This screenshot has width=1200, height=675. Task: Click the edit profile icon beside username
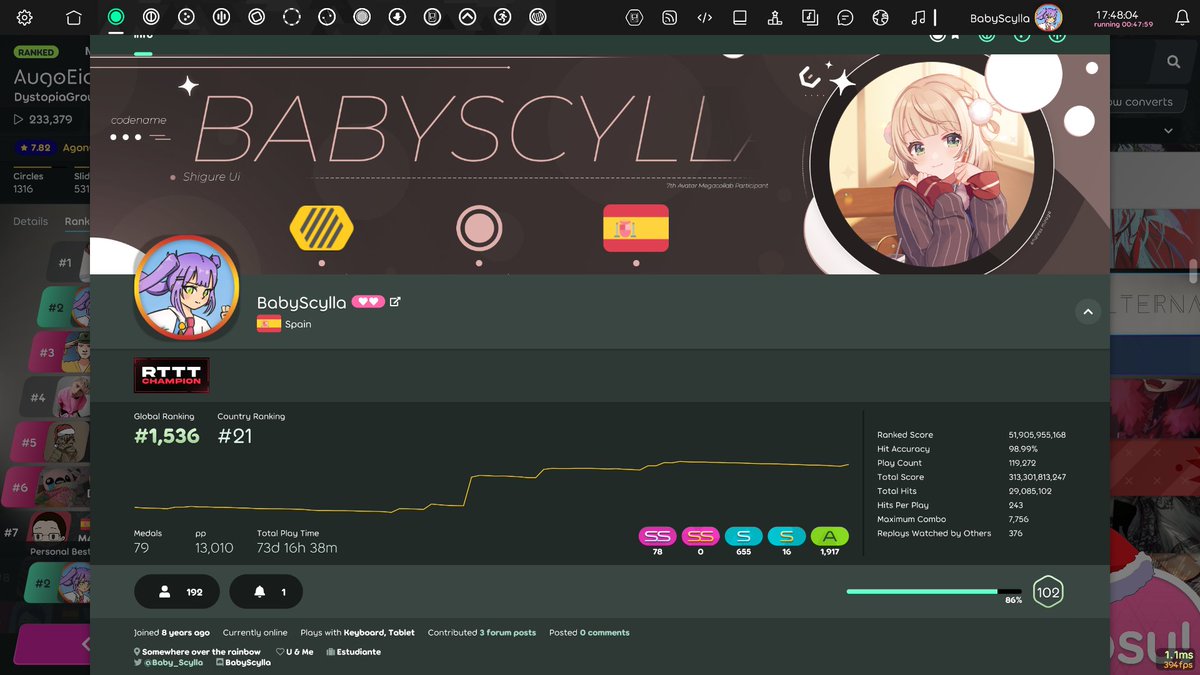[395, 301]
